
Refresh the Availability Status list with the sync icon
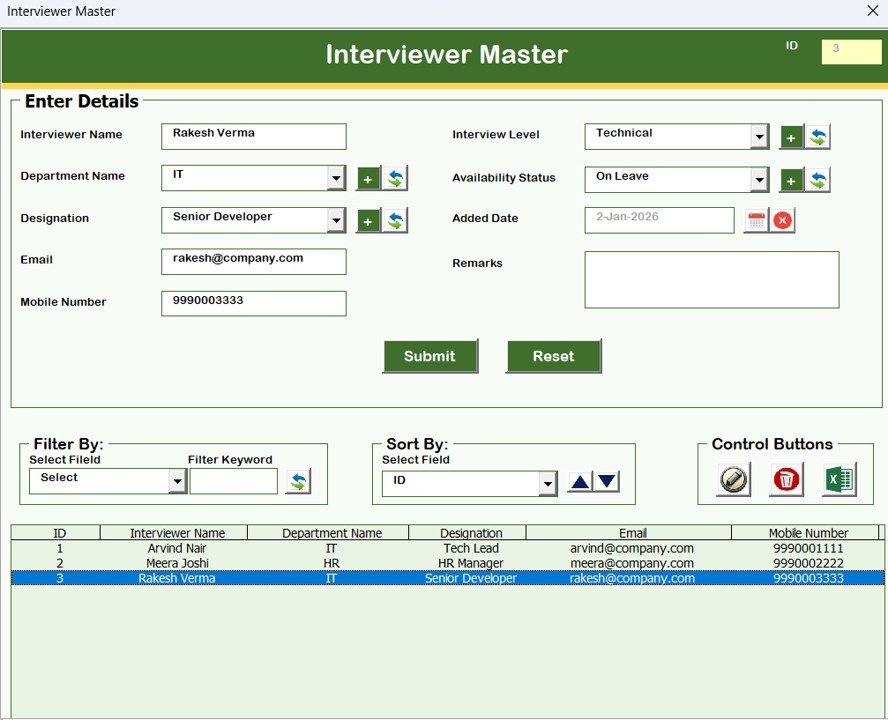click(x=819, y=178)
